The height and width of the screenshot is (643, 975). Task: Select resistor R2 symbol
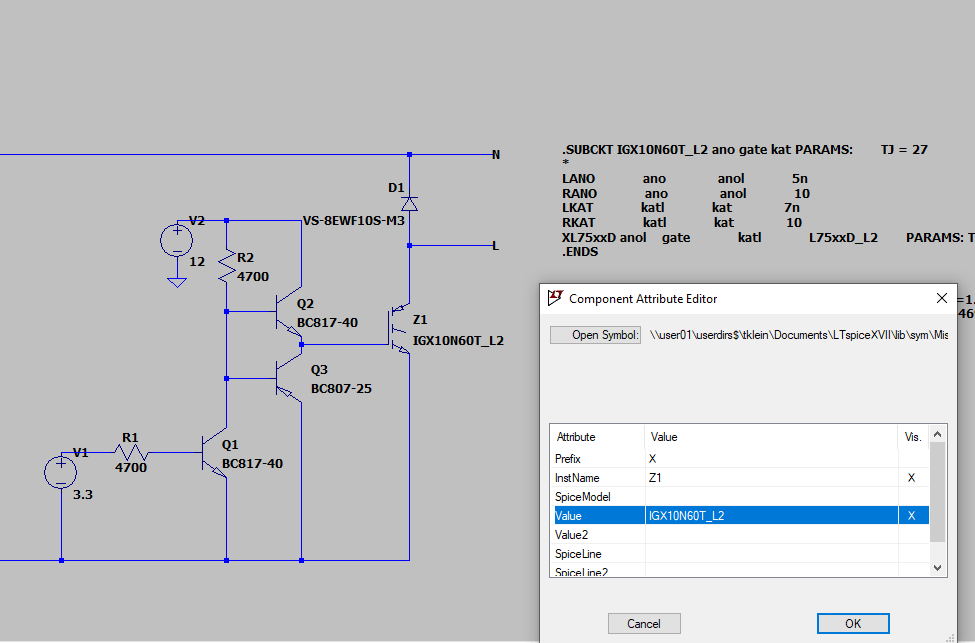(228, 263)
